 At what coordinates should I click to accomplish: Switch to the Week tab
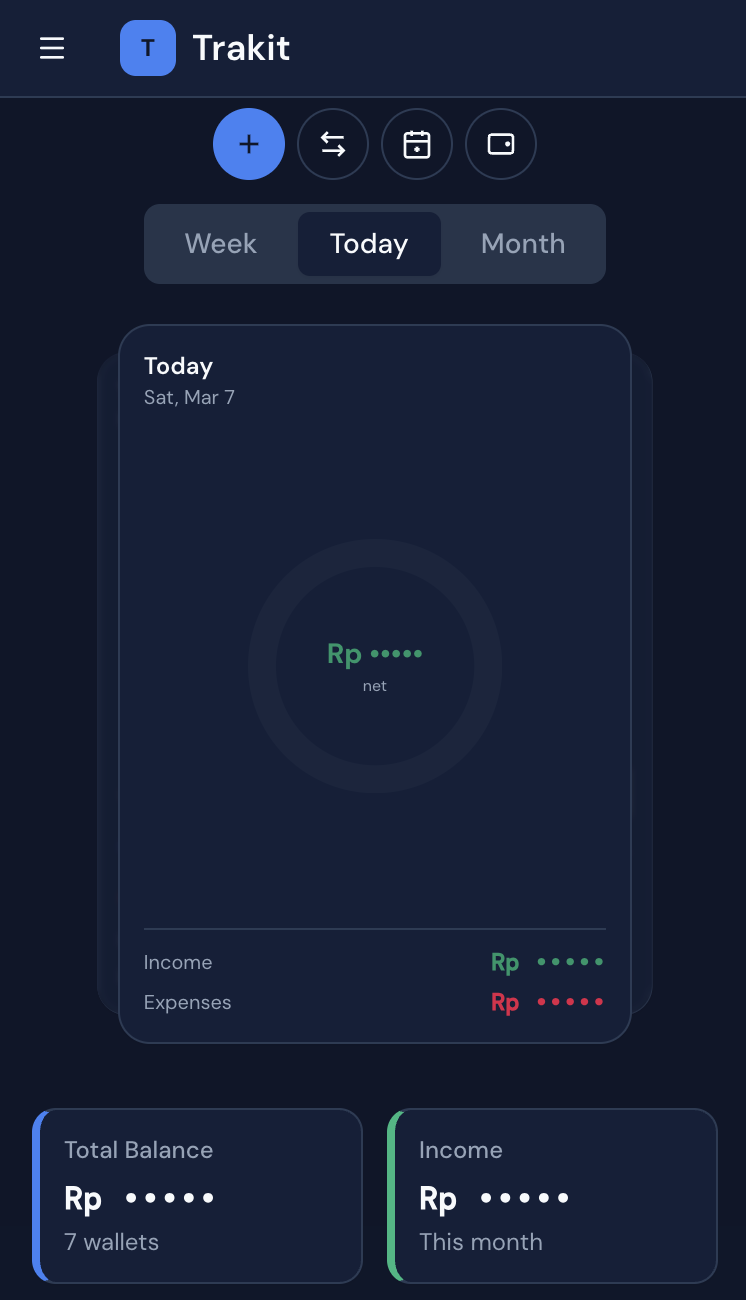click(221, 244)
